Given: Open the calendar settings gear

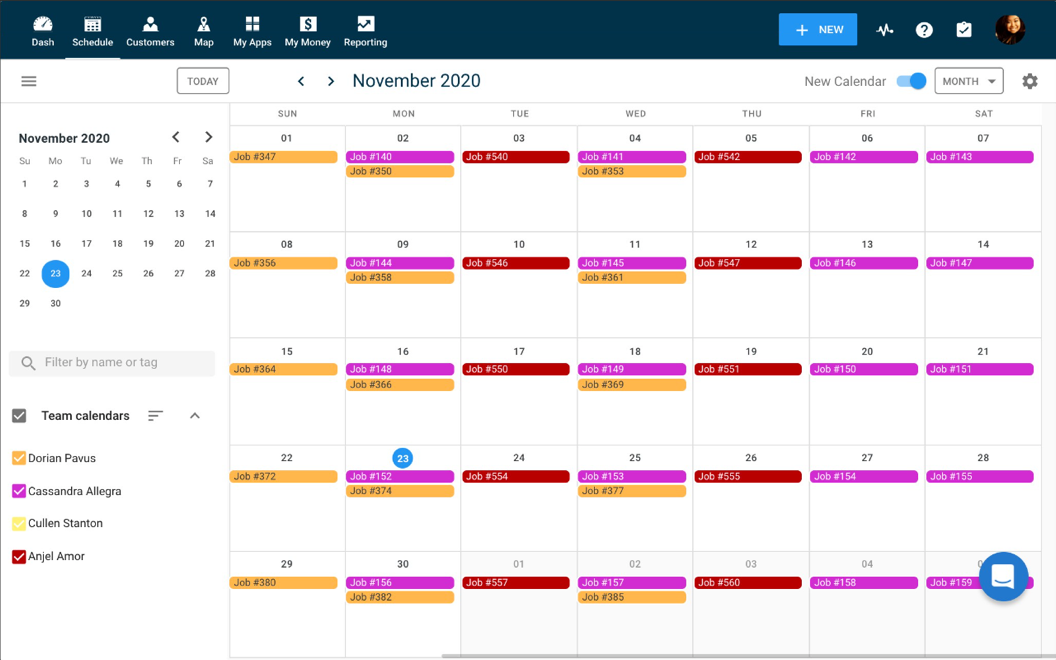Looking at the screenshot, I should [x=1029, y=81].
